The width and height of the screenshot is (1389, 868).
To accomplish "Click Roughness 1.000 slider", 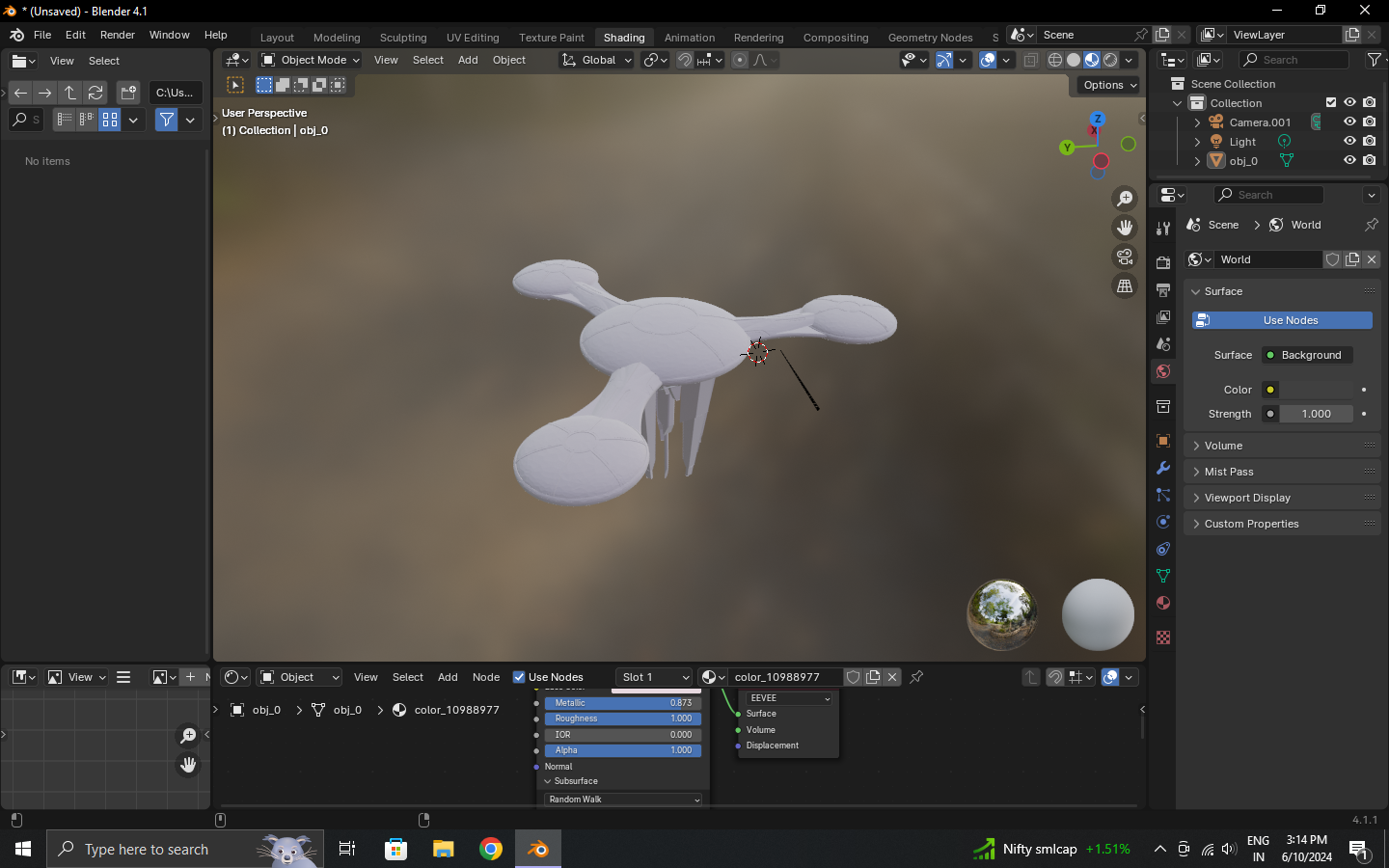I will 623,719.
